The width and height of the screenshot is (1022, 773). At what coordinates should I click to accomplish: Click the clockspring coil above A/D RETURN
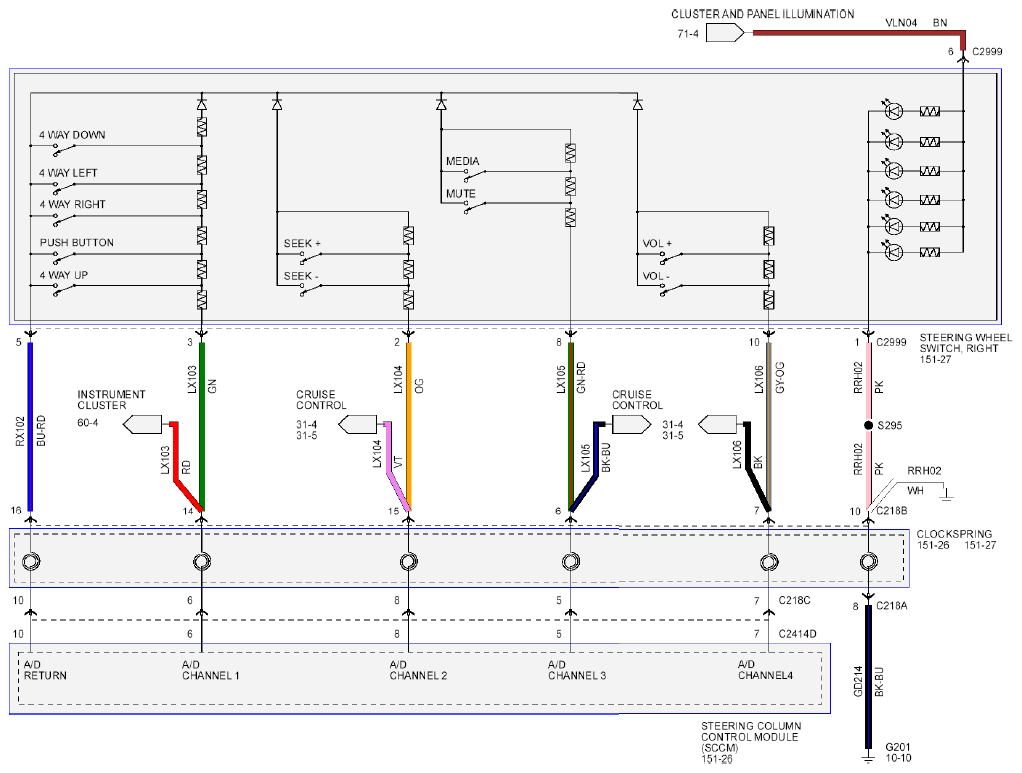(31, 561)
